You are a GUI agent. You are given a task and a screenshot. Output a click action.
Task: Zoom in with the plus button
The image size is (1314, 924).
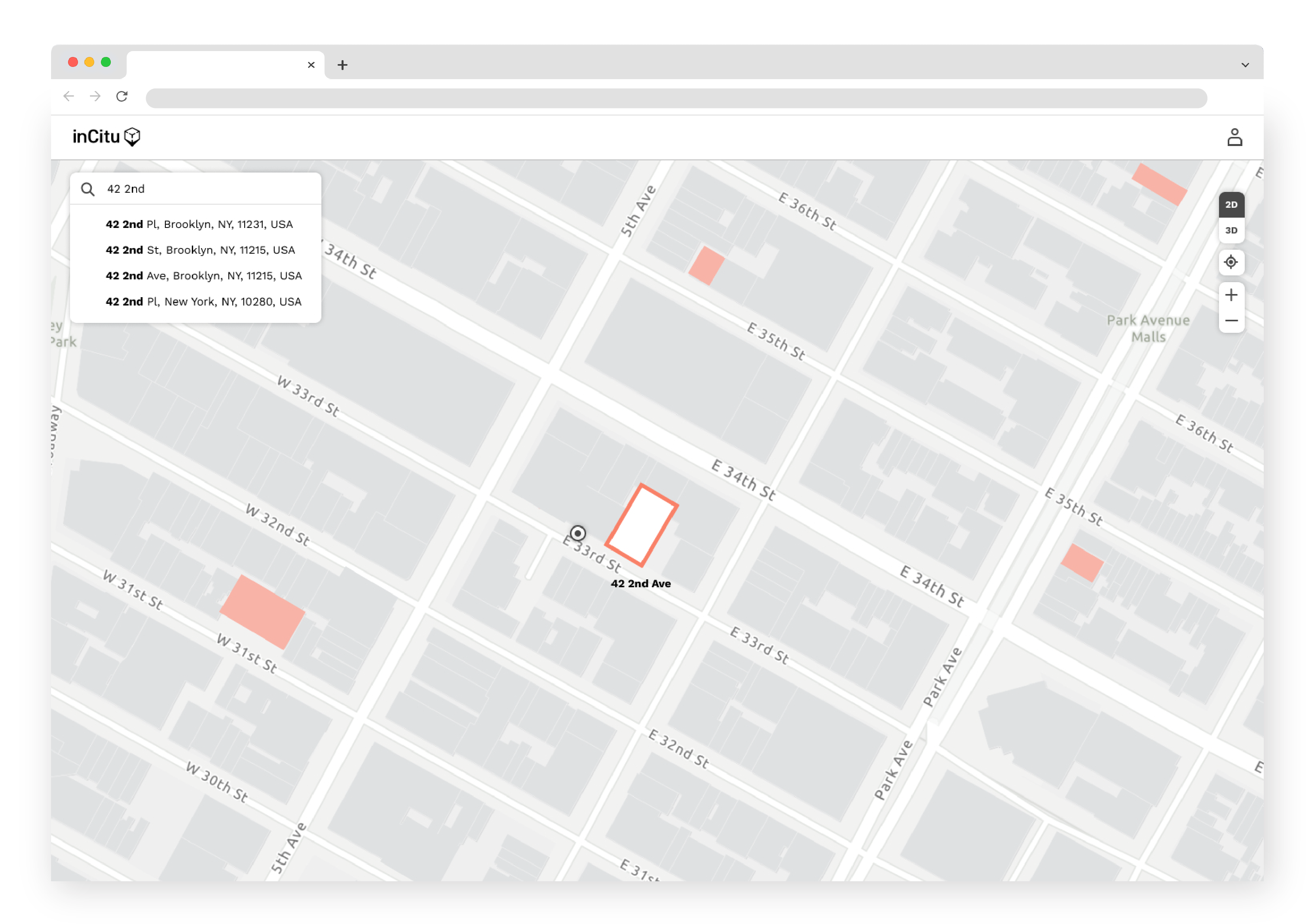(x=1230, y=295)
